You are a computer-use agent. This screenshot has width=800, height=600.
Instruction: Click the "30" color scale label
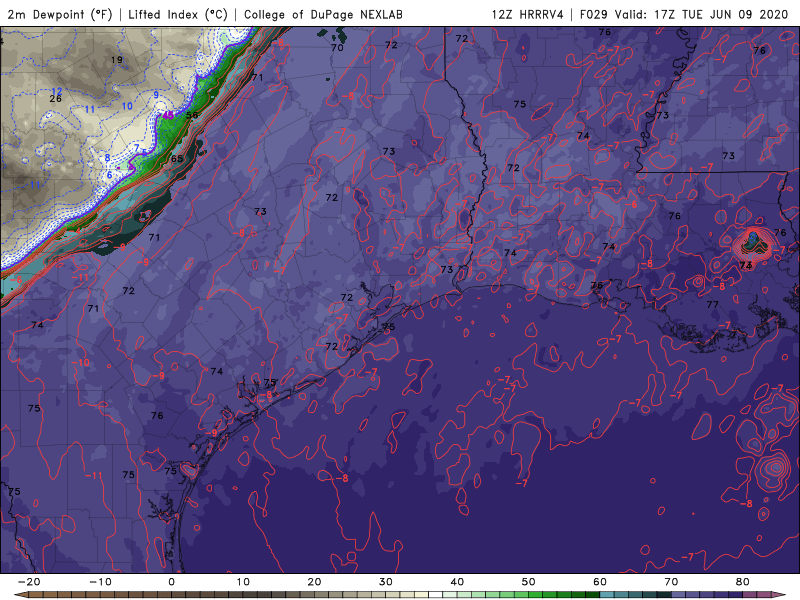coord(386,582)
